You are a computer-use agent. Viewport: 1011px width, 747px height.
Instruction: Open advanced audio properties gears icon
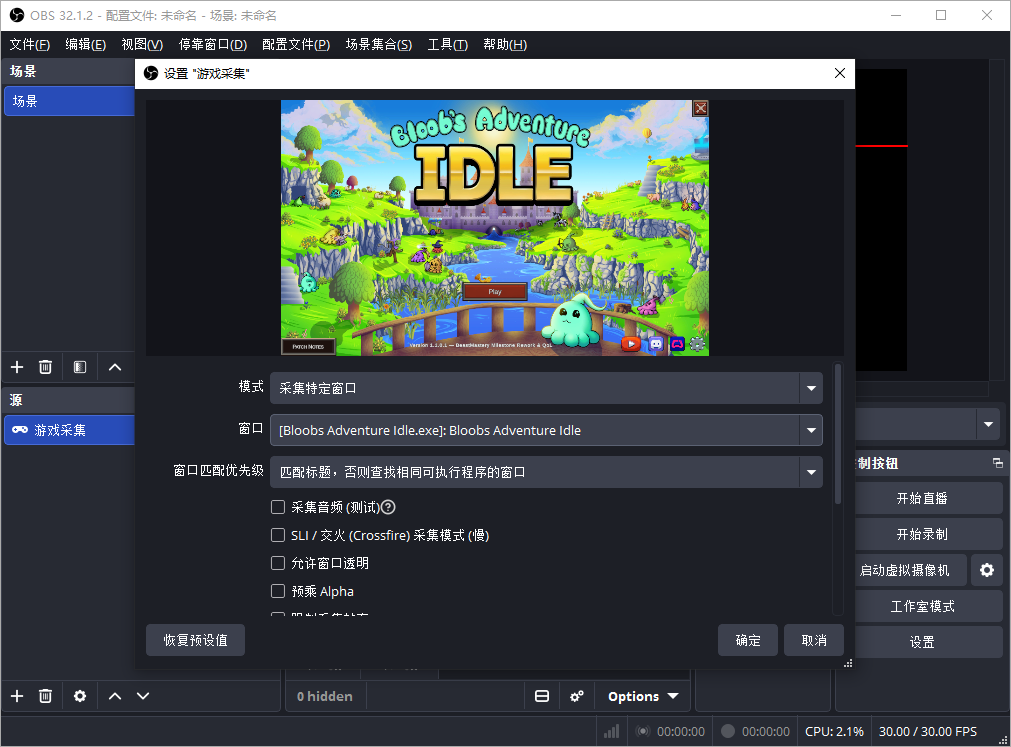click(577, 696)
